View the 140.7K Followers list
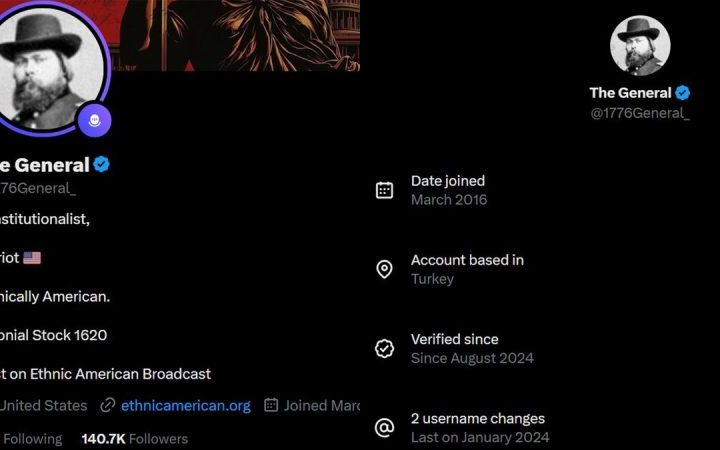The width and height of the screenshot is (720, 450). [x=135, y=439]
